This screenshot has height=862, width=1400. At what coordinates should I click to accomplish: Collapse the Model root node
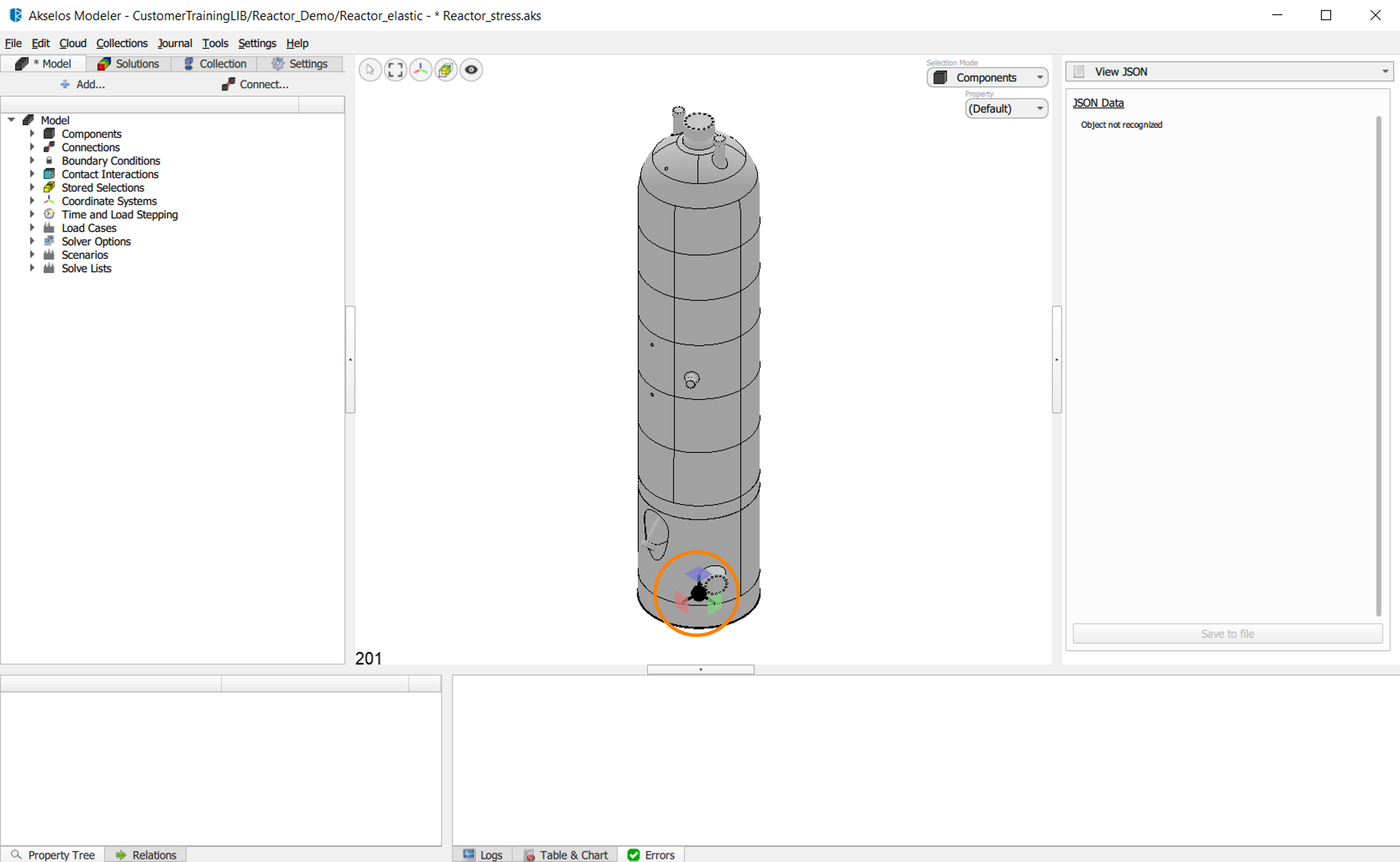11,120
